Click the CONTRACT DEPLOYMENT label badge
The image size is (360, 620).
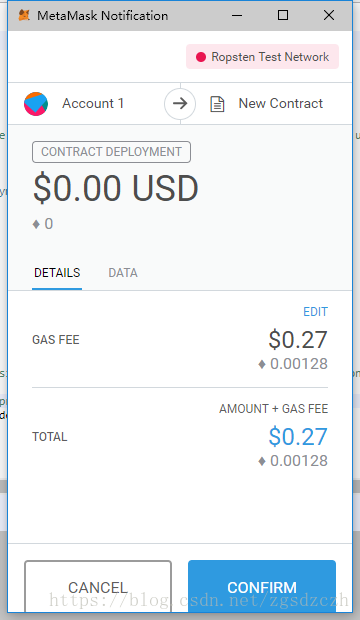pos(111,152)
